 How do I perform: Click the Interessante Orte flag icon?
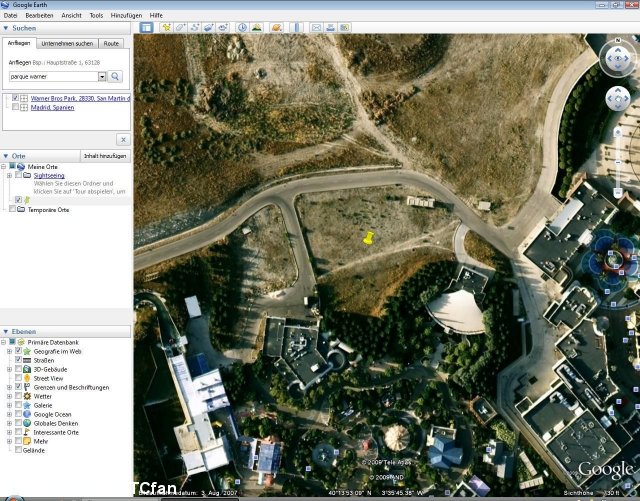[x=27, y=432]
